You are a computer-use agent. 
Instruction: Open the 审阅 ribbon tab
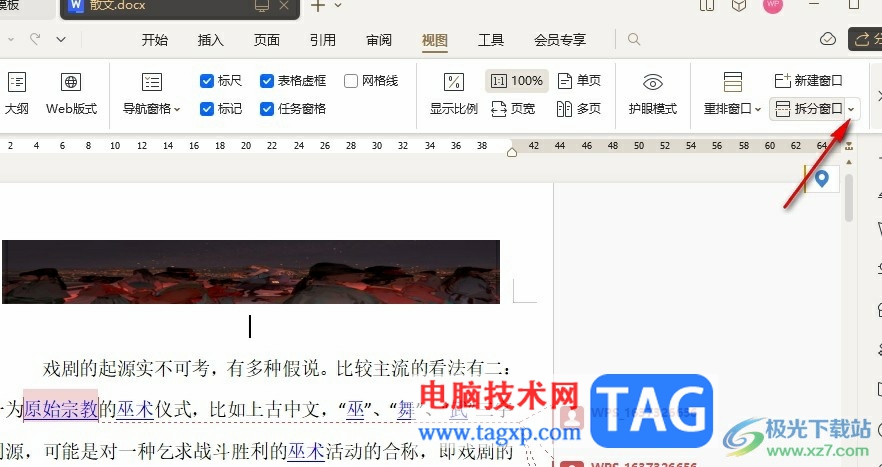[379, 40]
